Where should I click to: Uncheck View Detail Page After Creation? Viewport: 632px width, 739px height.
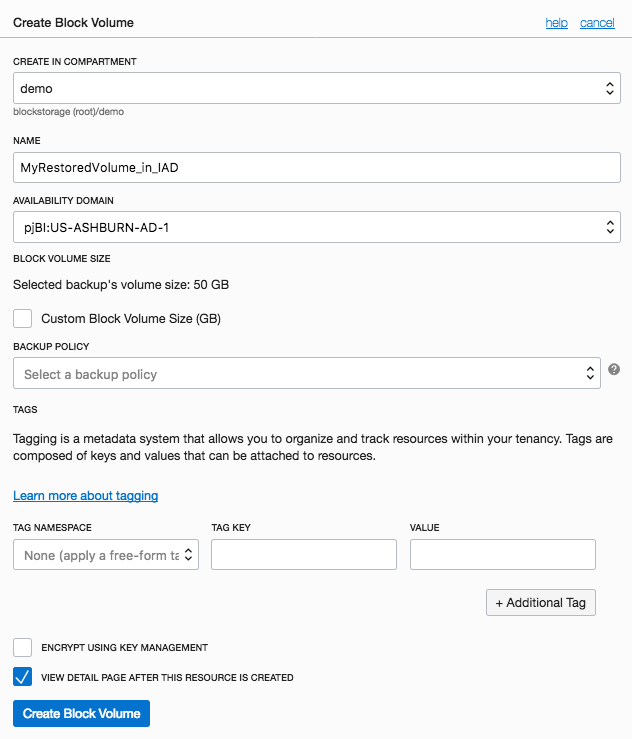pos(23,677)
